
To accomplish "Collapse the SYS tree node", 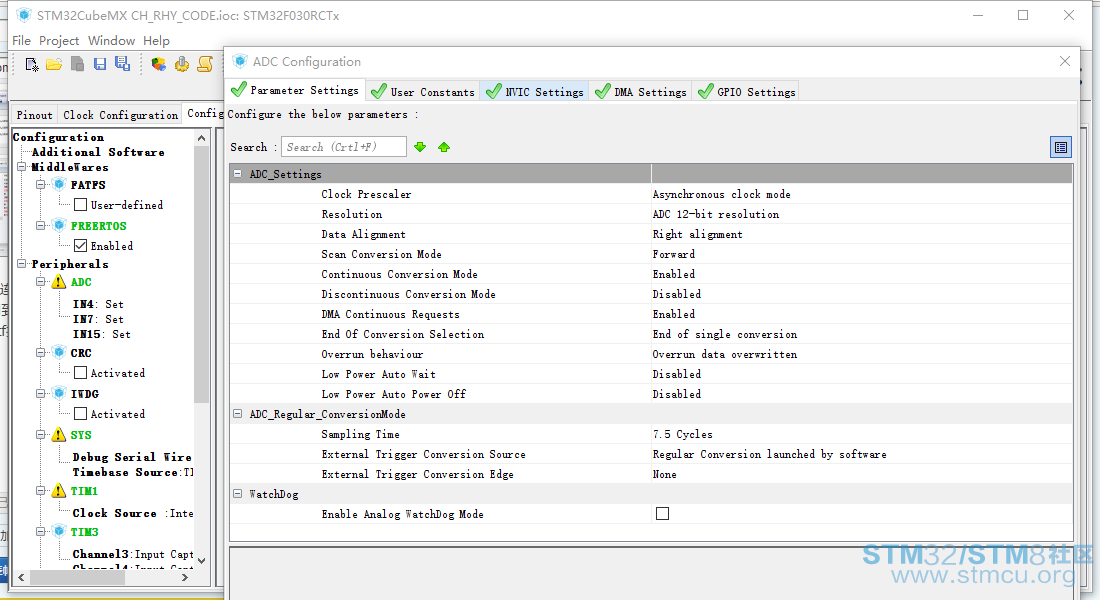I will tap(41, 434).
